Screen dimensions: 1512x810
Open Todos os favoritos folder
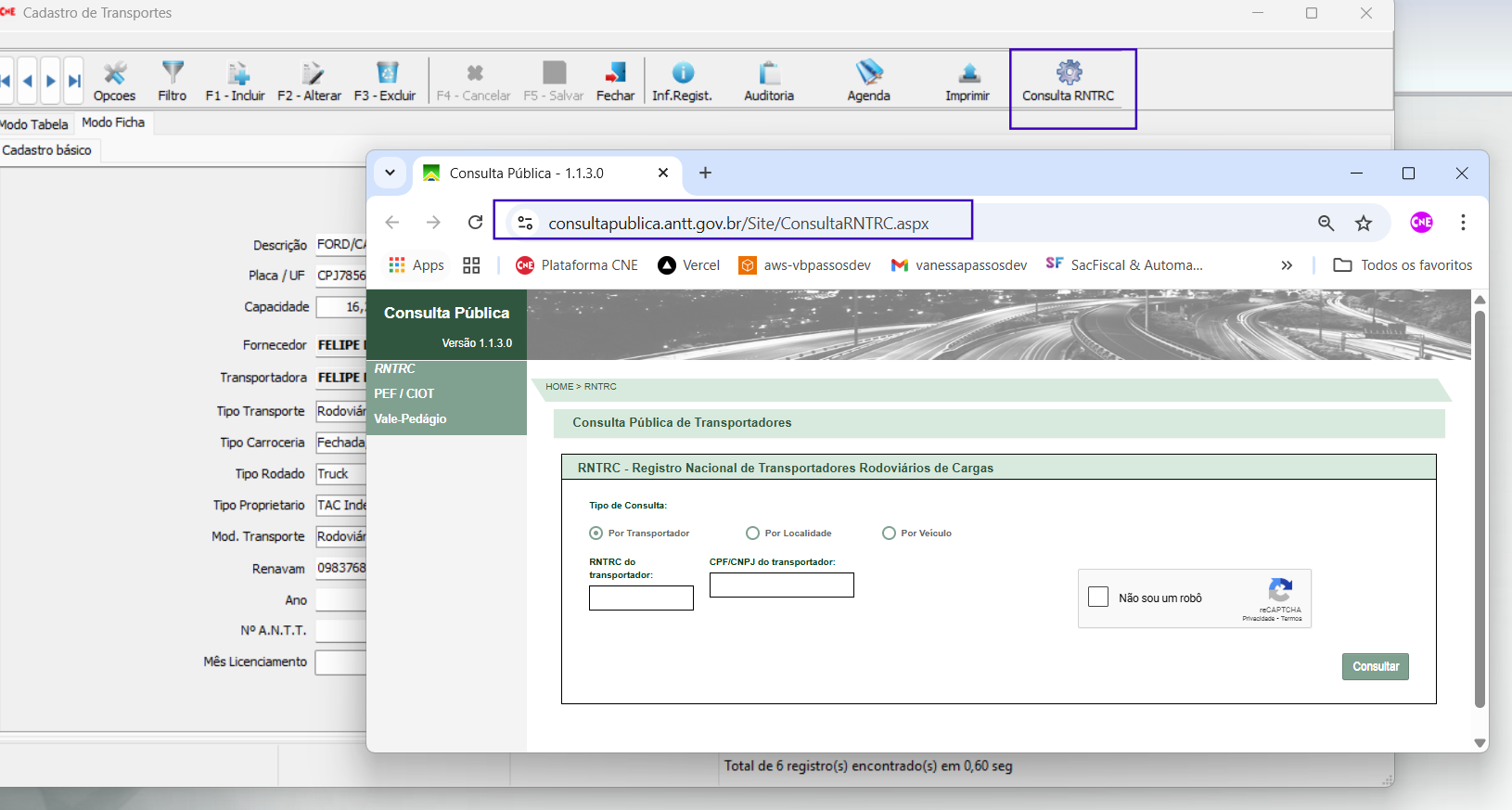coord(1403,265)
